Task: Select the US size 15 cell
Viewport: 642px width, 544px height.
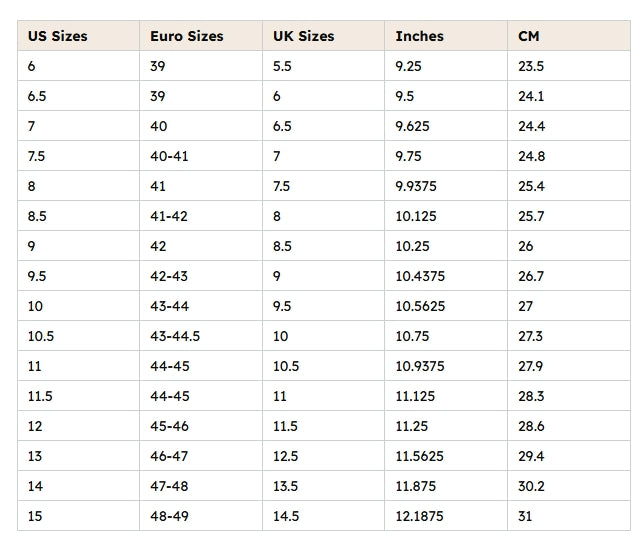Action: tap(78, 516)
